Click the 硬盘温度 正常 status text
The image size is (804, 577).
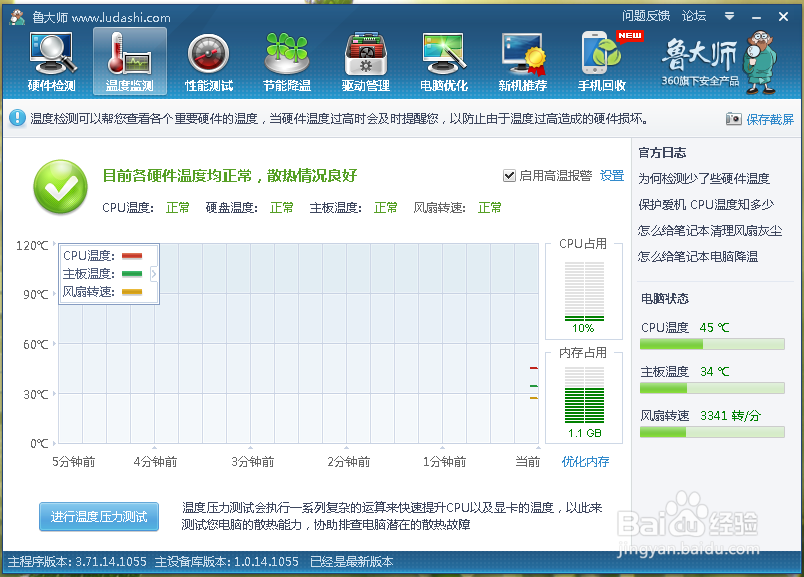(x=250, y=208)
